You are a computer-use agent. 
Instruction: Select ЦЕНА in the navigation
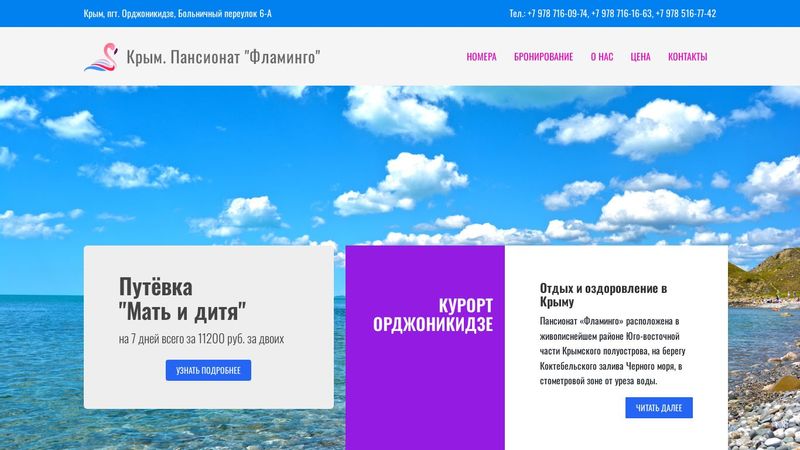click(x=640, y=57)
